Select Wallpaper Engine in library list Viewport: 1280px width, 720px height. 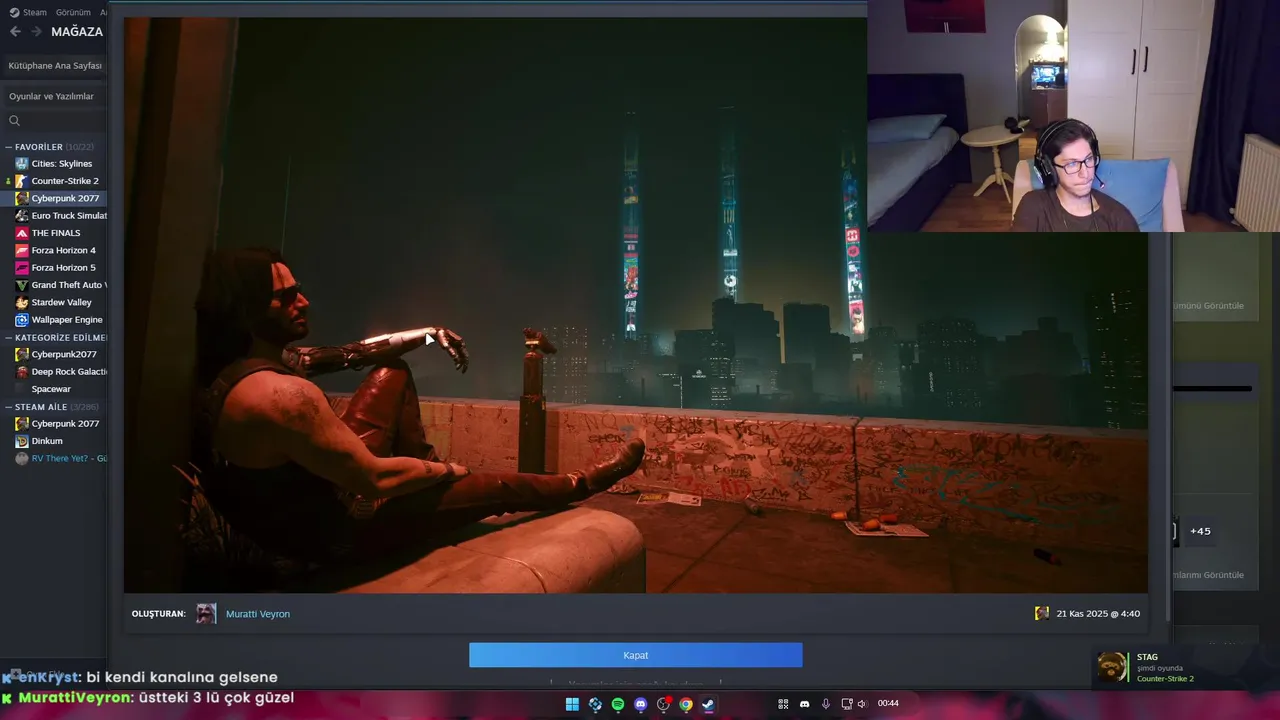pos(66,319)
